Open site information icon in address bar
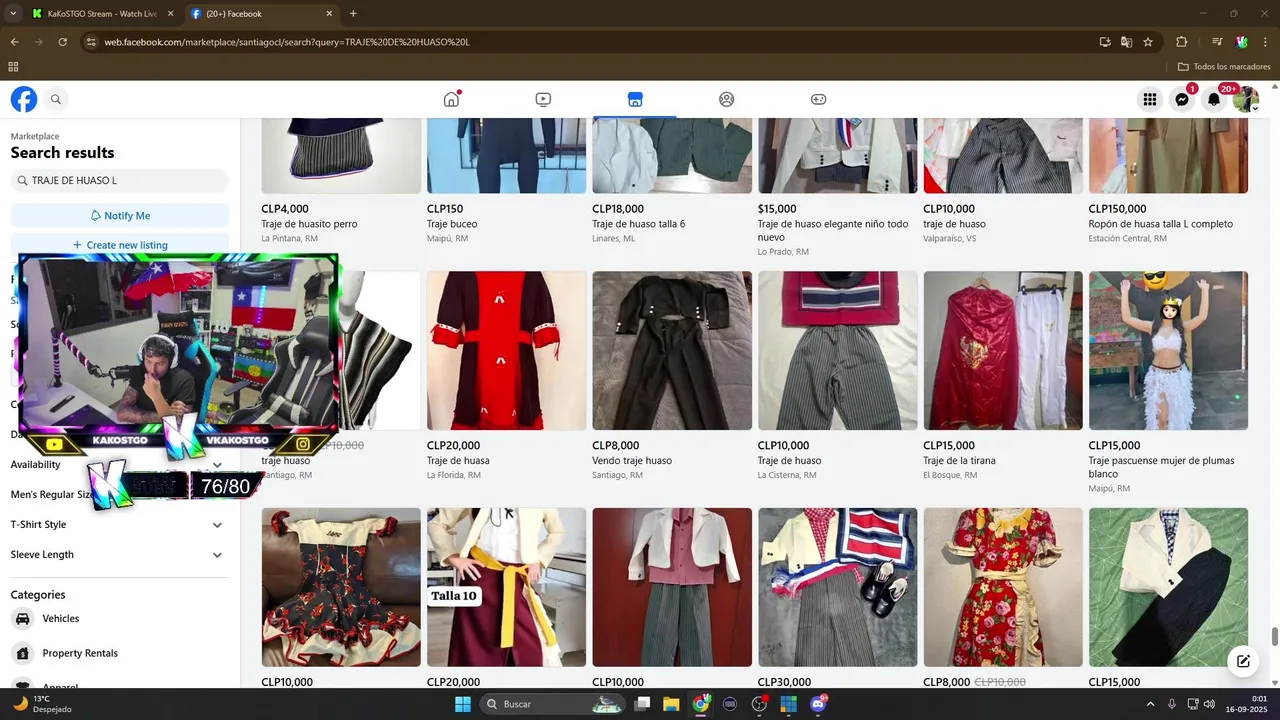The image size is (1280, 720). (91, 42)
